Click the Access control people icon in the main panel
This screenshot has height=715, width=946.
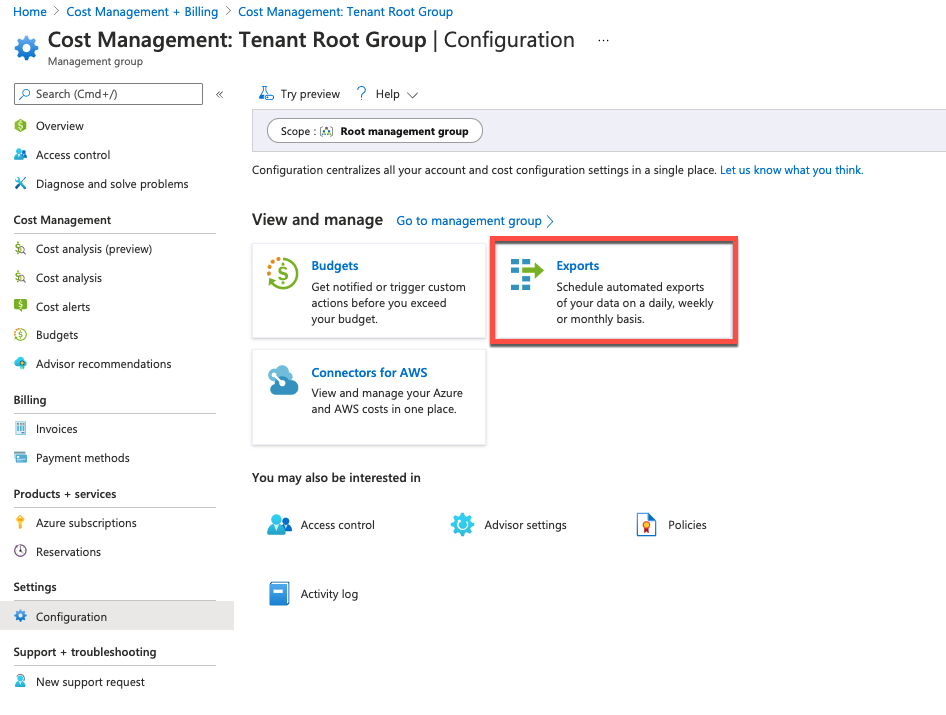tap(279, 525)
